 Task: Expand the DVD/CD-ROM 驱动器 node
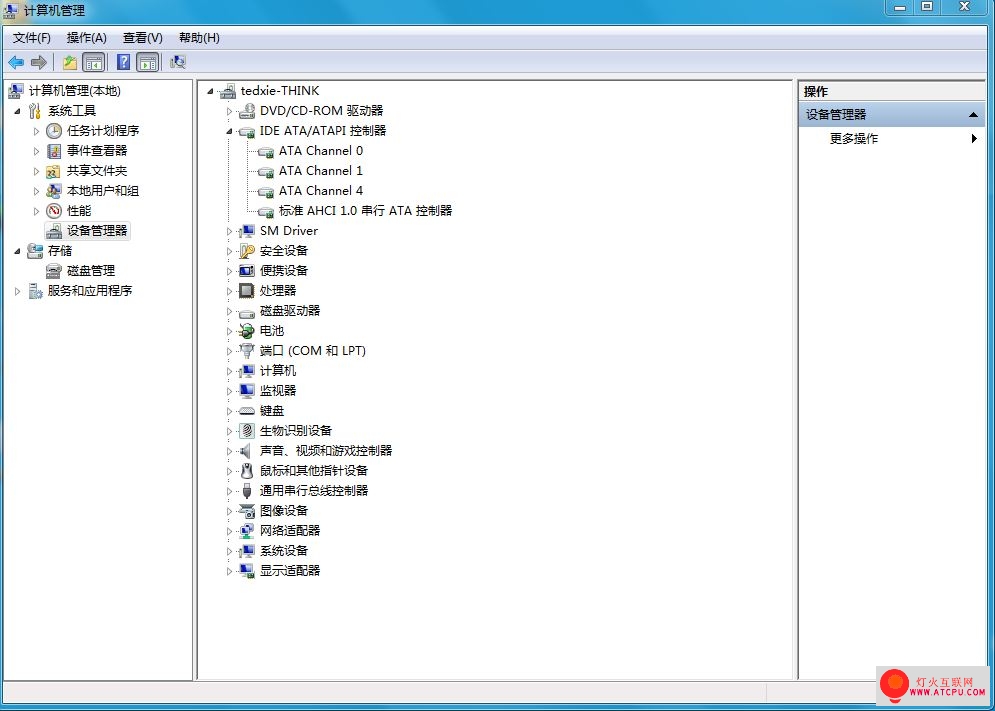click(x=230, y=112)
